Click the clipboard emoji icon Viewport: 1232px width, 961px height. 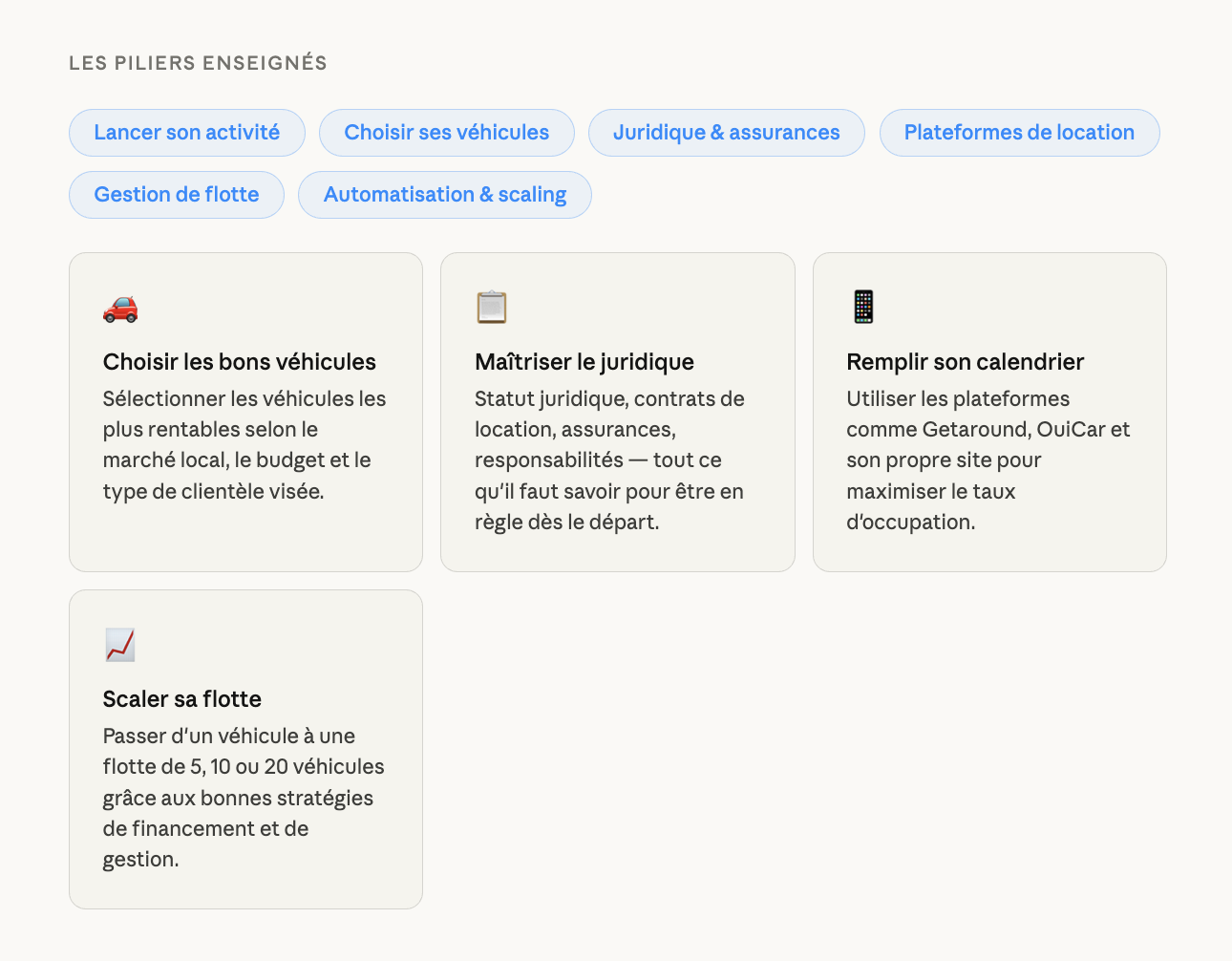(492, 308)
